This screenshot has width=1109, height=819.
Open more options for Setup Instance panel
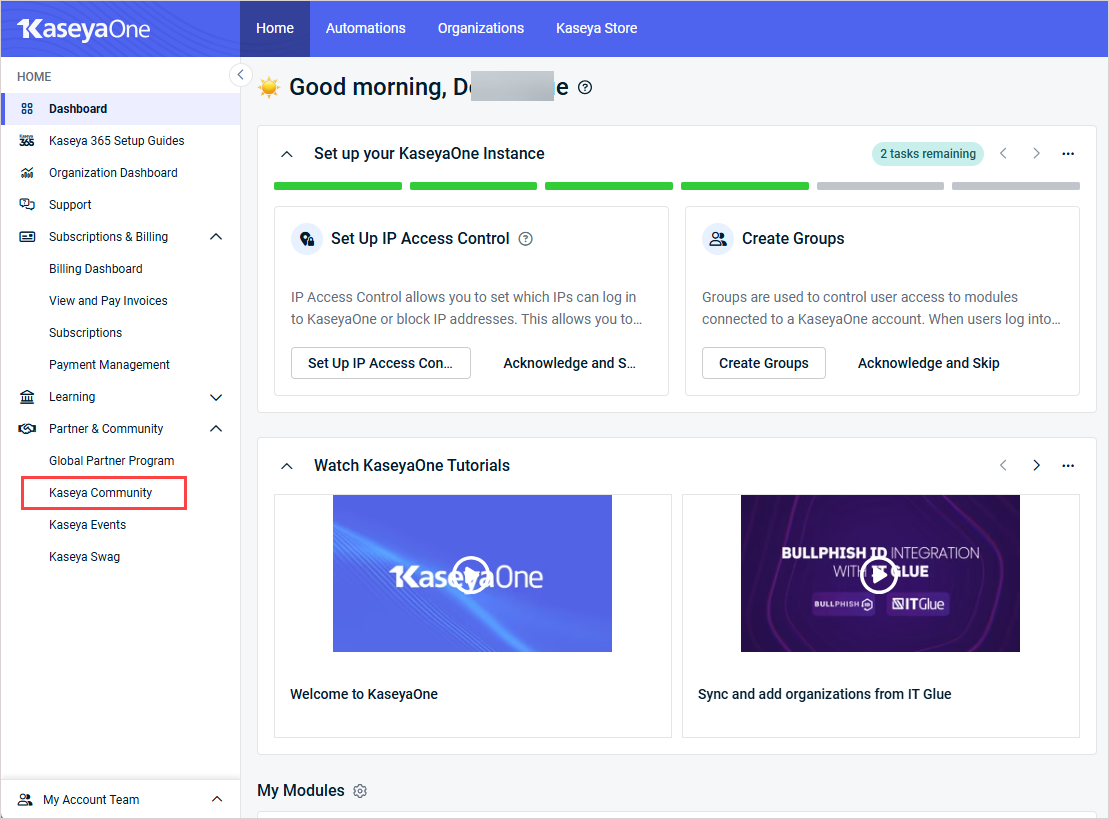[x=1068, y=154]
